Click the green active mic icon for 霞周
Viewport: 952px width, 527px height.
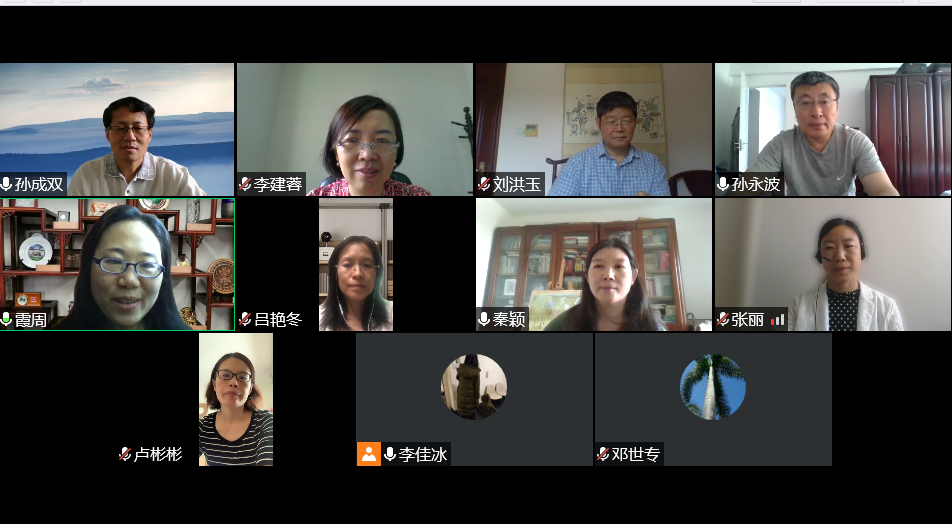click(x=7, y=319)
